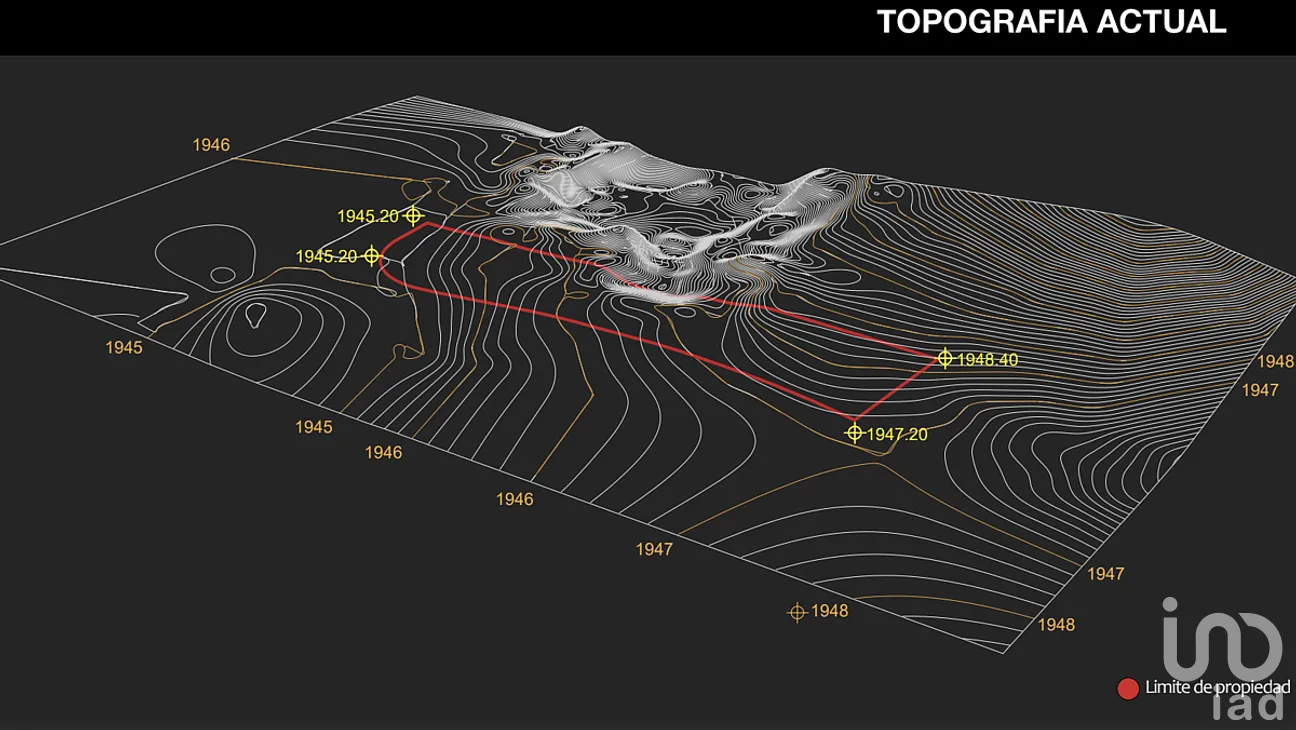Click the orange 1948 survey point crosshair
Viewport: 1296px width, 730px height.
tap(797, 612)
